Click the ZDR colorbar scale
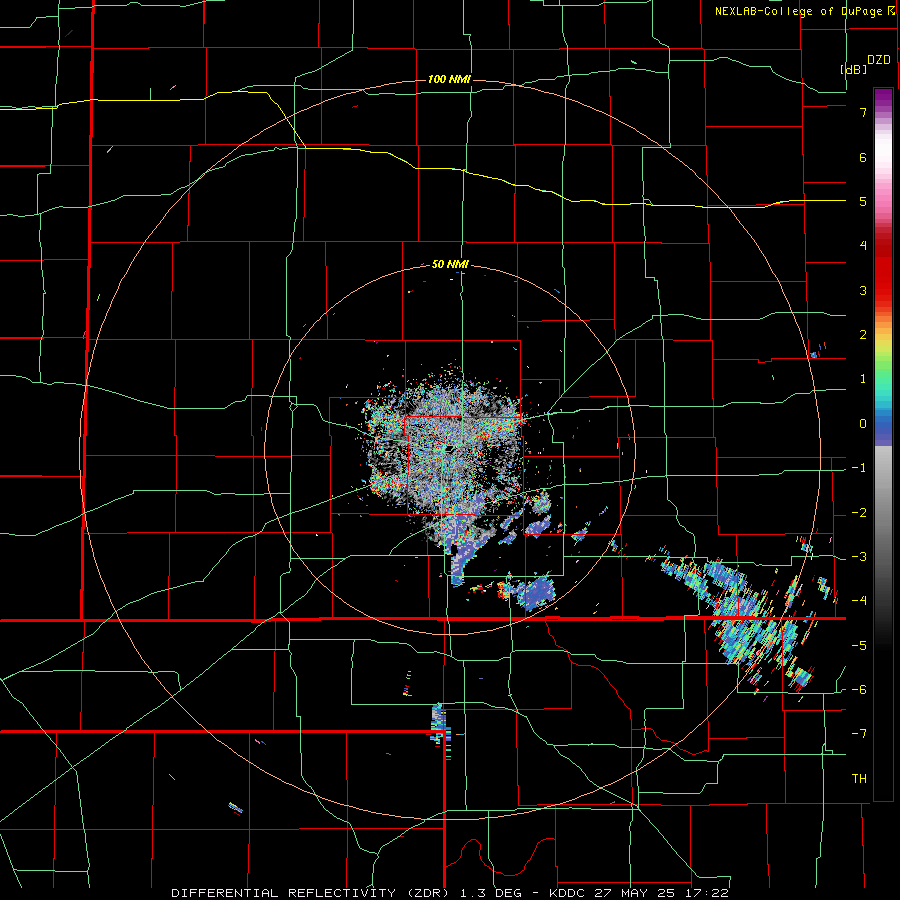The image size is (900, 900). coord(883,444)
